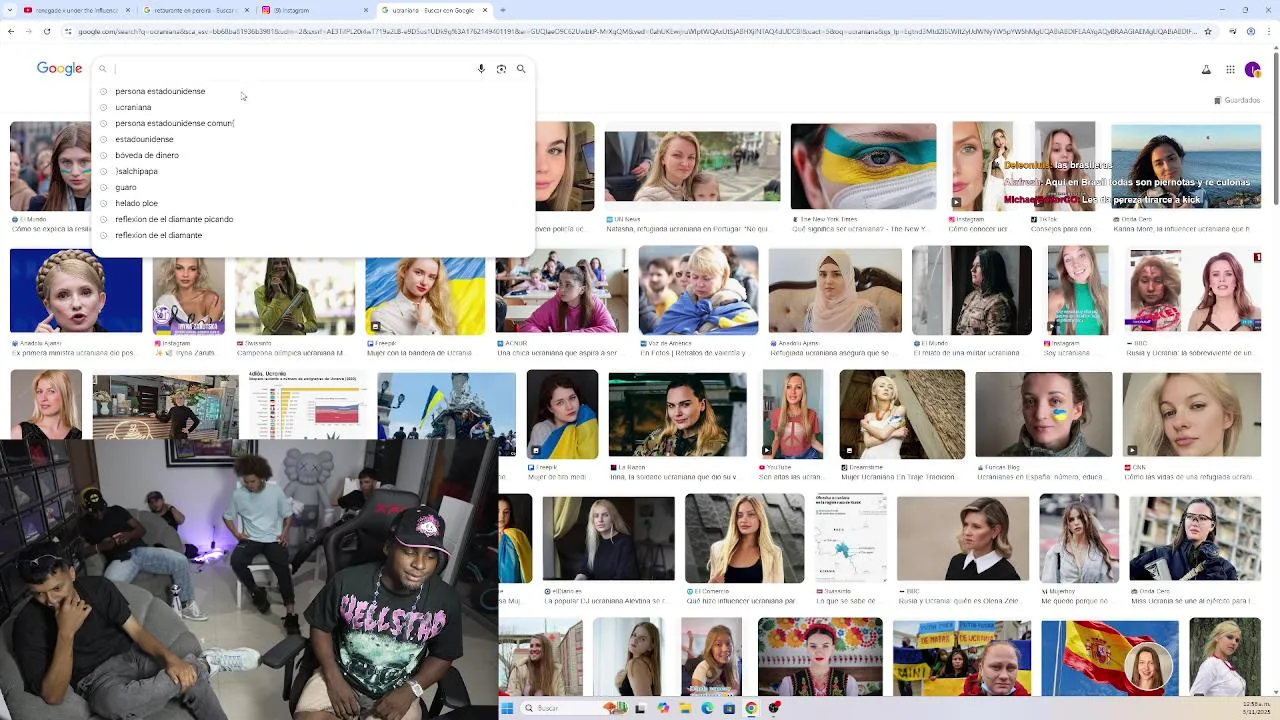Screen dimensions: 1280x720
Task: Go back to the previous page
Action: click(11, 32)
